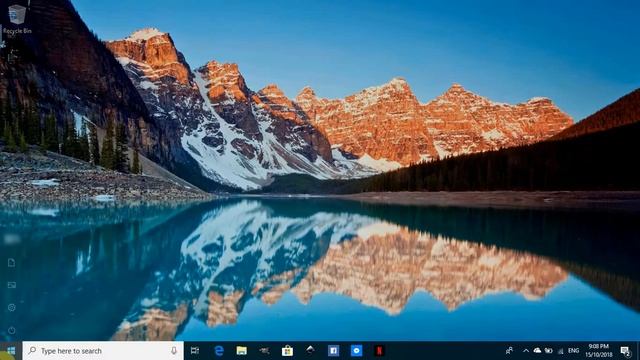The height and width of the screenshot is (360, 640).
Task: Click the battery status tray icon
Action: click(549, 351)
